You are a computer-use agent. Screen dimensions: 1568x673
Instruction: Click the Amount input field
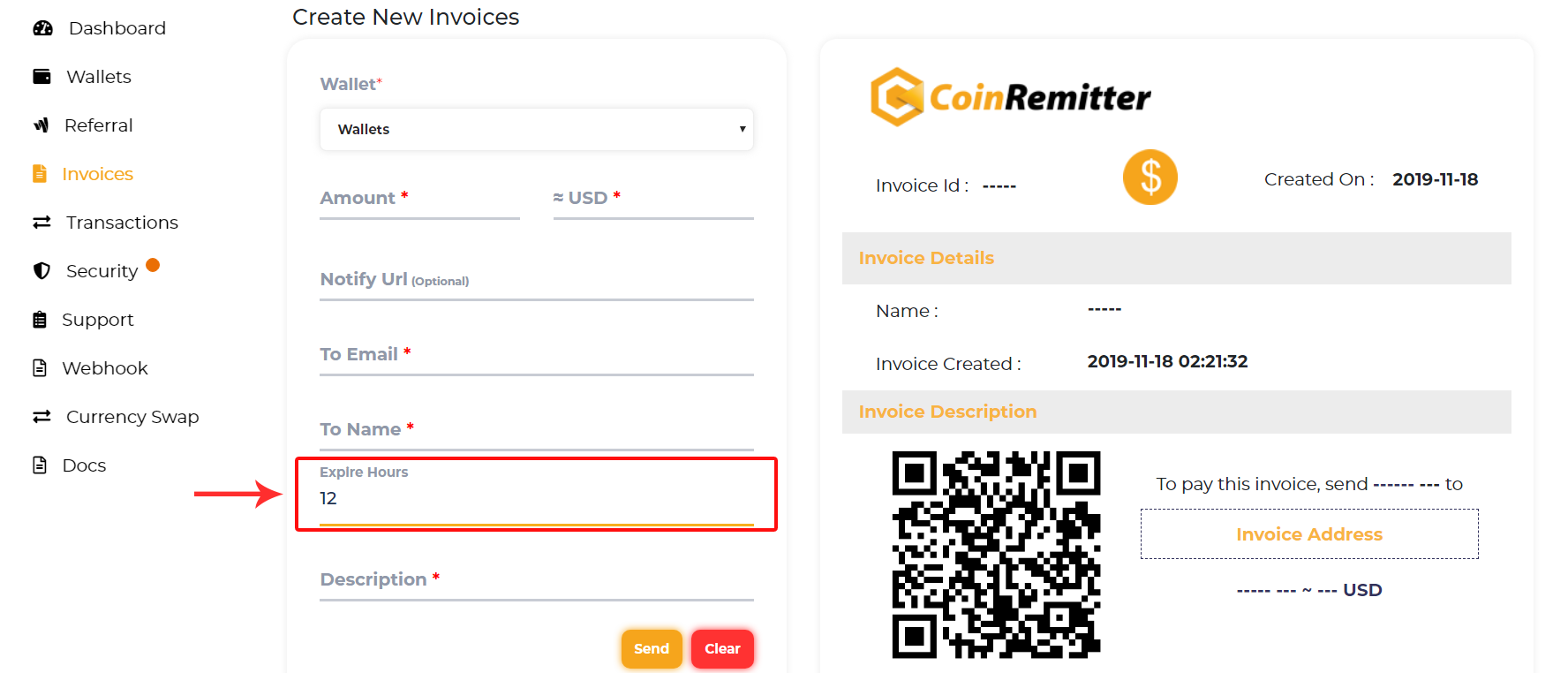click(419, 200)
